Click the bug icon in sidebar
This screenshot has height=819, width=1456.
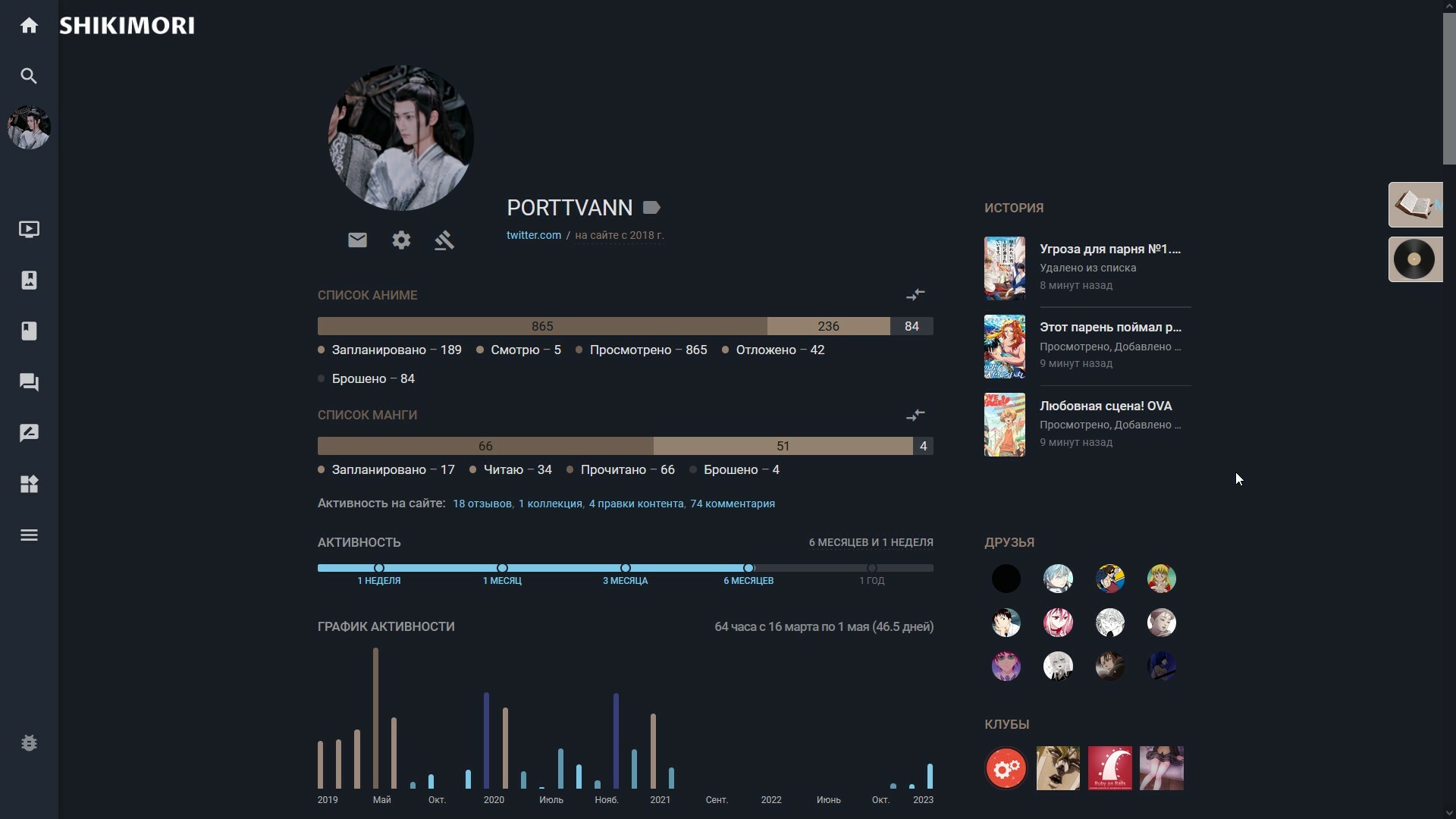point(29,743)
